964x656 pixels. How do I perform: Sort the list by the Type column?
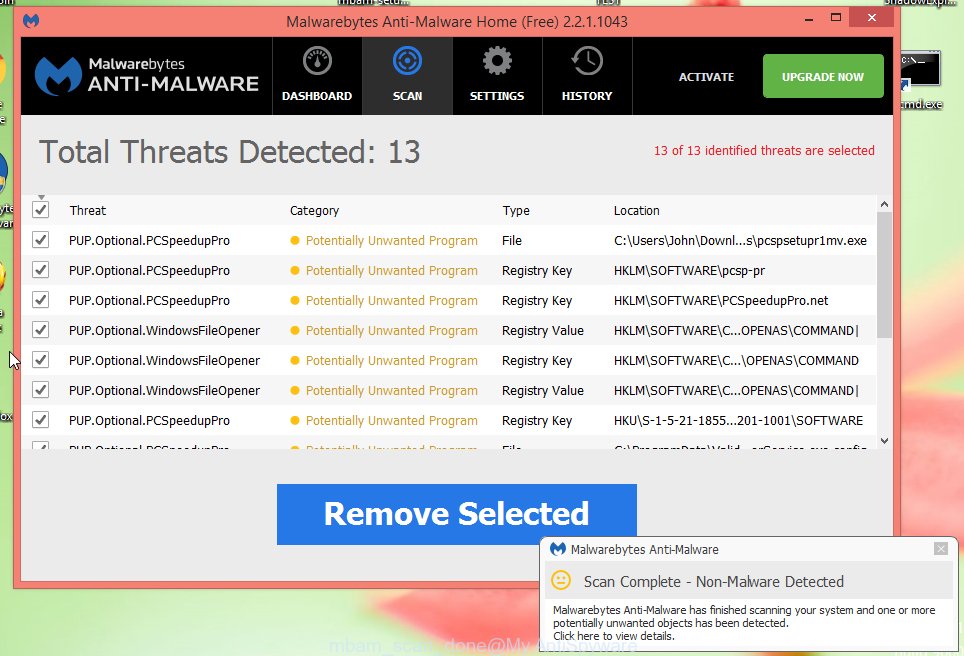coord(516,210)
